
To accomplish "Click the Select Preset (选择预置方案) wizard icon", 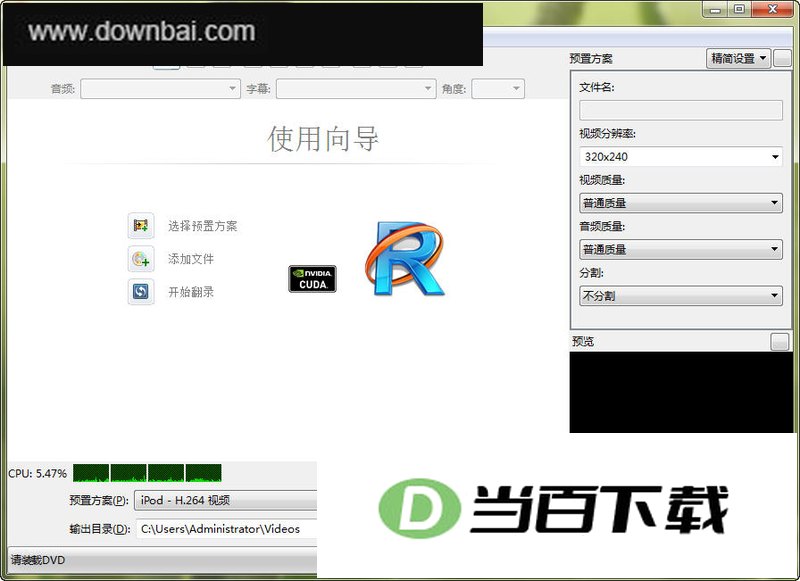I will (141, 225).
